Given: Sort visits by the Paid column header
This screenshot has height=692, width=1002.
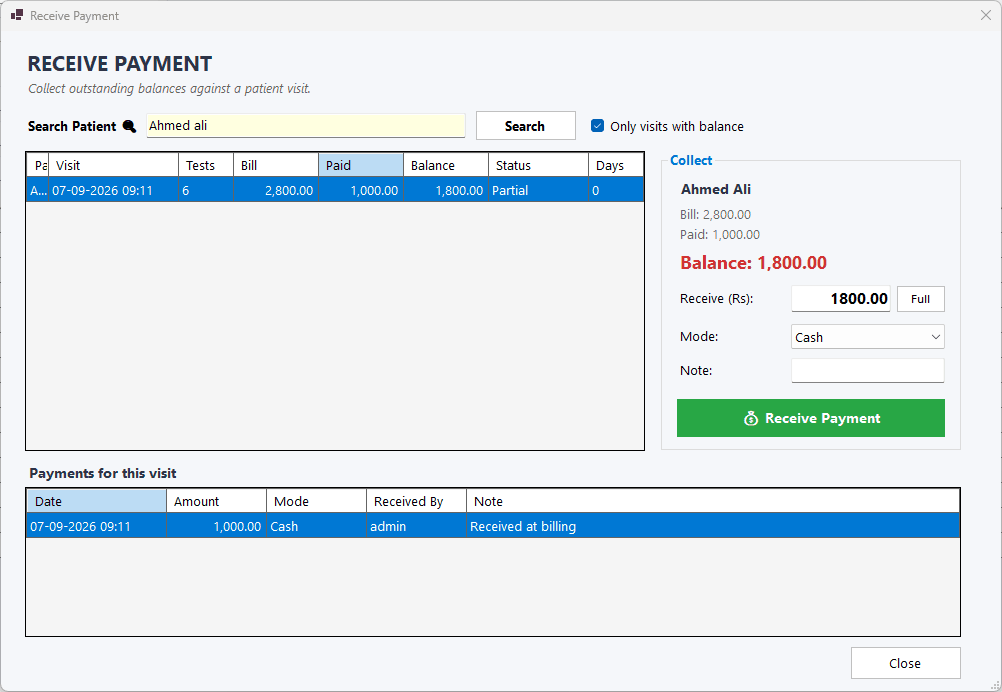Looking at the screenshot, I should 360,165.
